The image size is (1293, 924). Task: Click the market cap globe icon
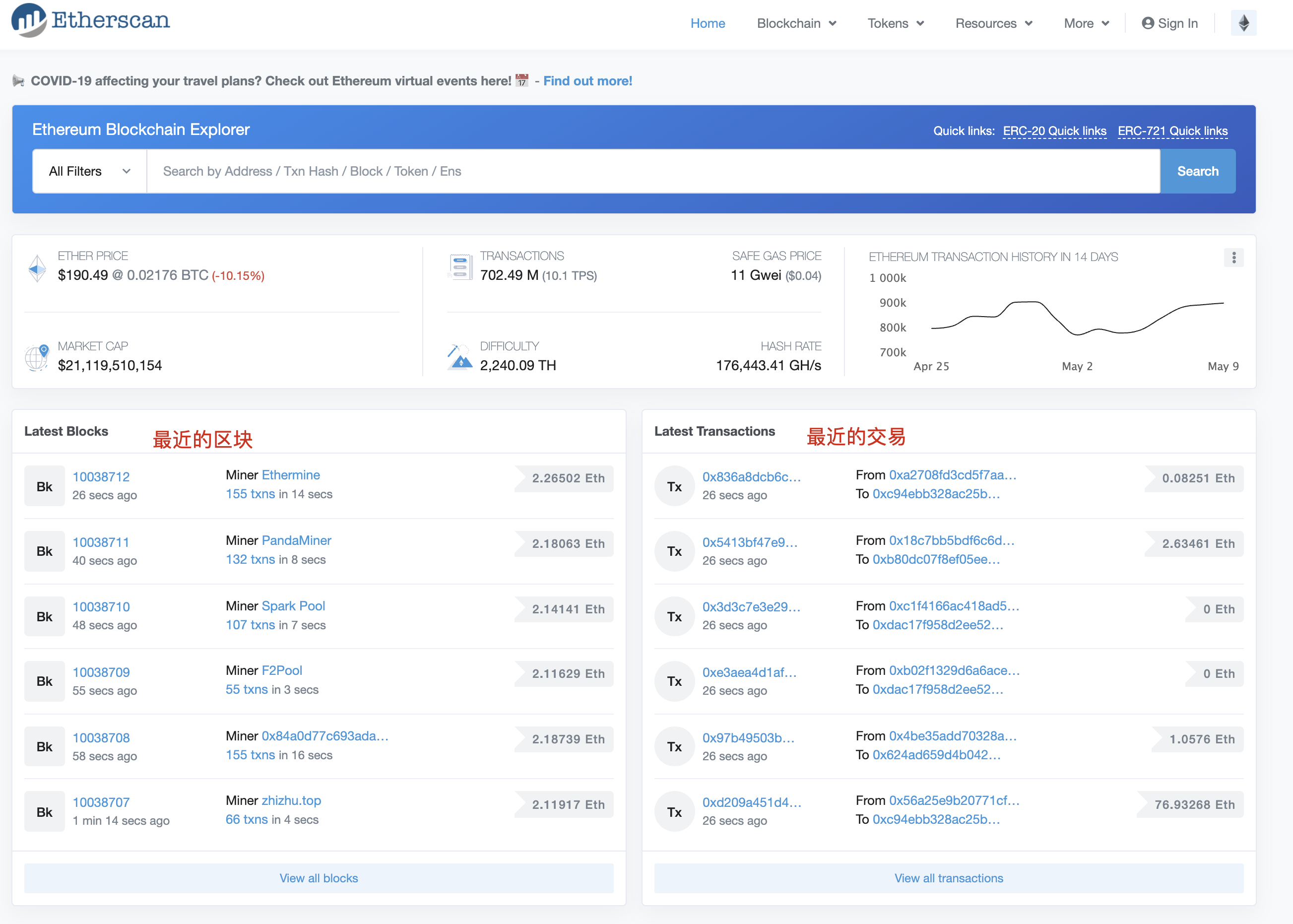click(x=37, y=357)
